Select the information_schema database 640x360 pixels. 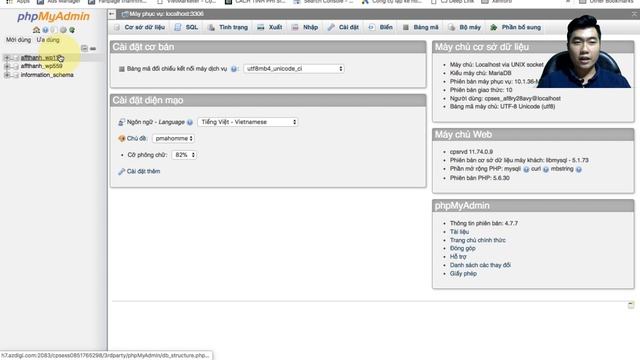point(47,75)
